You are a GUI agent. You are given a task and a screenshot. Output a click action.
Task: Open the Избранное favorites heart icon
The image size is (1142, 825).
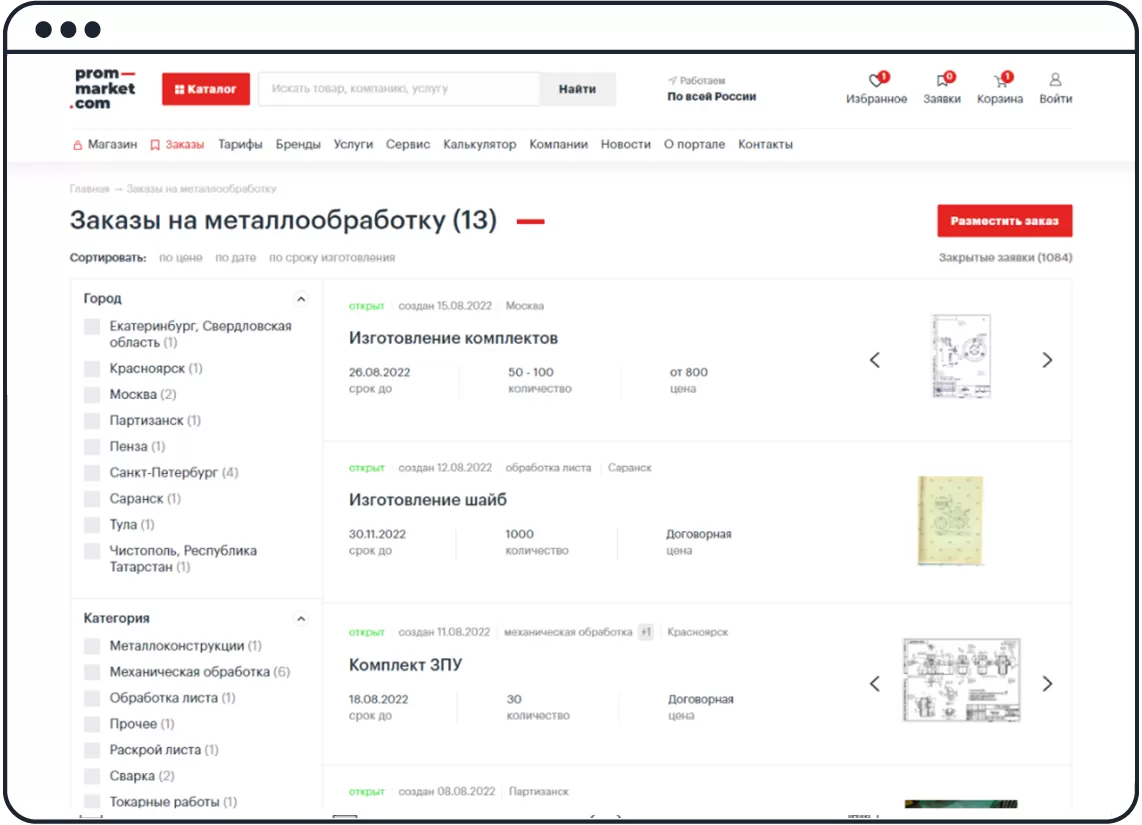(876, 79)
